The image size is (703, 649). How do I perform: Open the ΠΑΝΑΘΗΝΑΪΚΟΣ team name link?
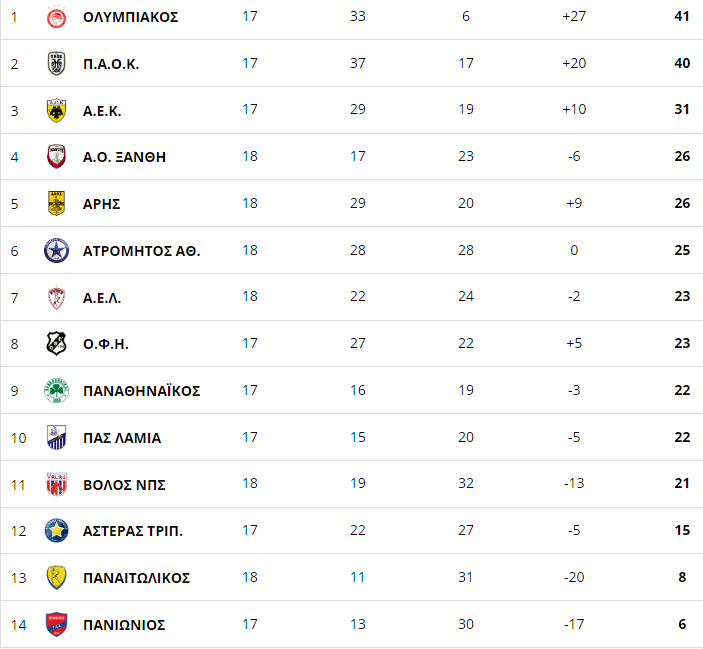142,390
